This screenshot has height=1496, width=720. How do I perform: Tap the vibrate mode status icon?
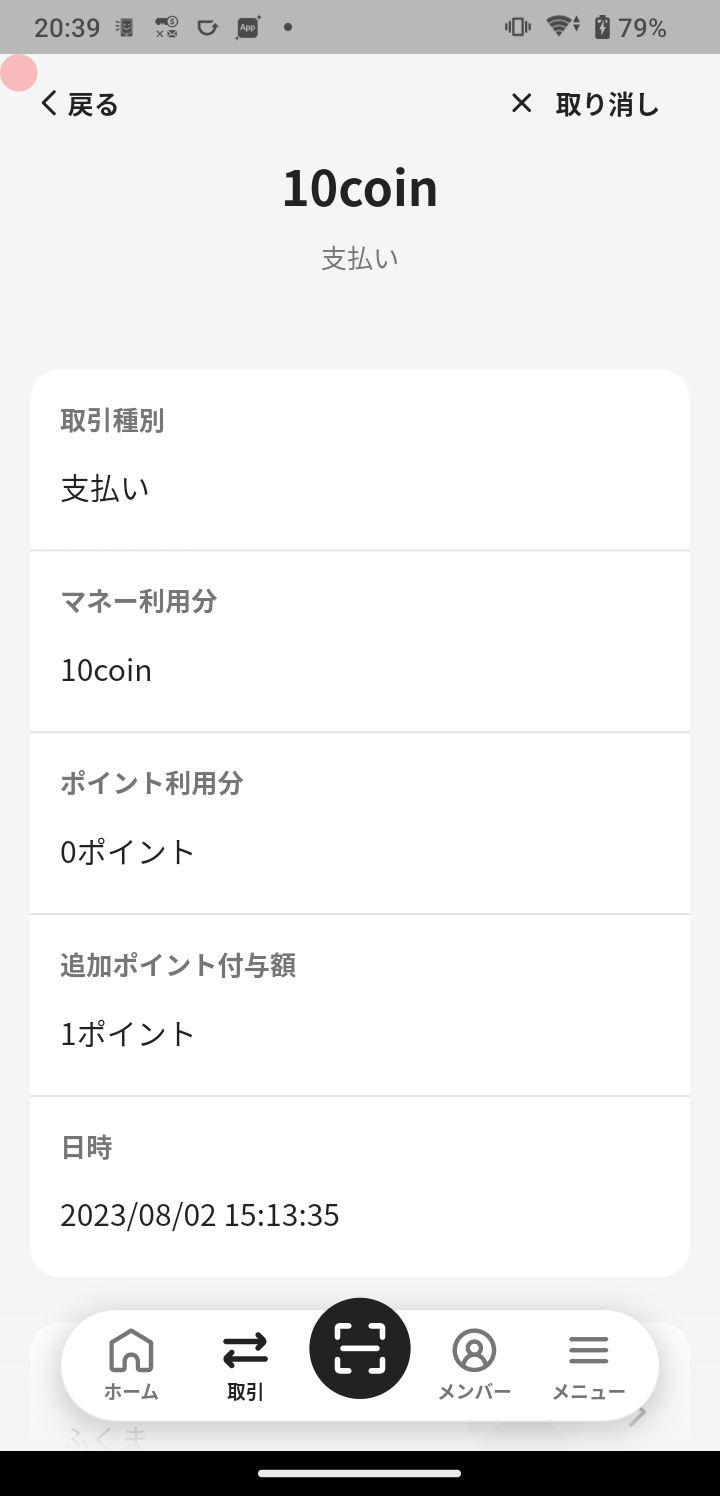[518, 27]
